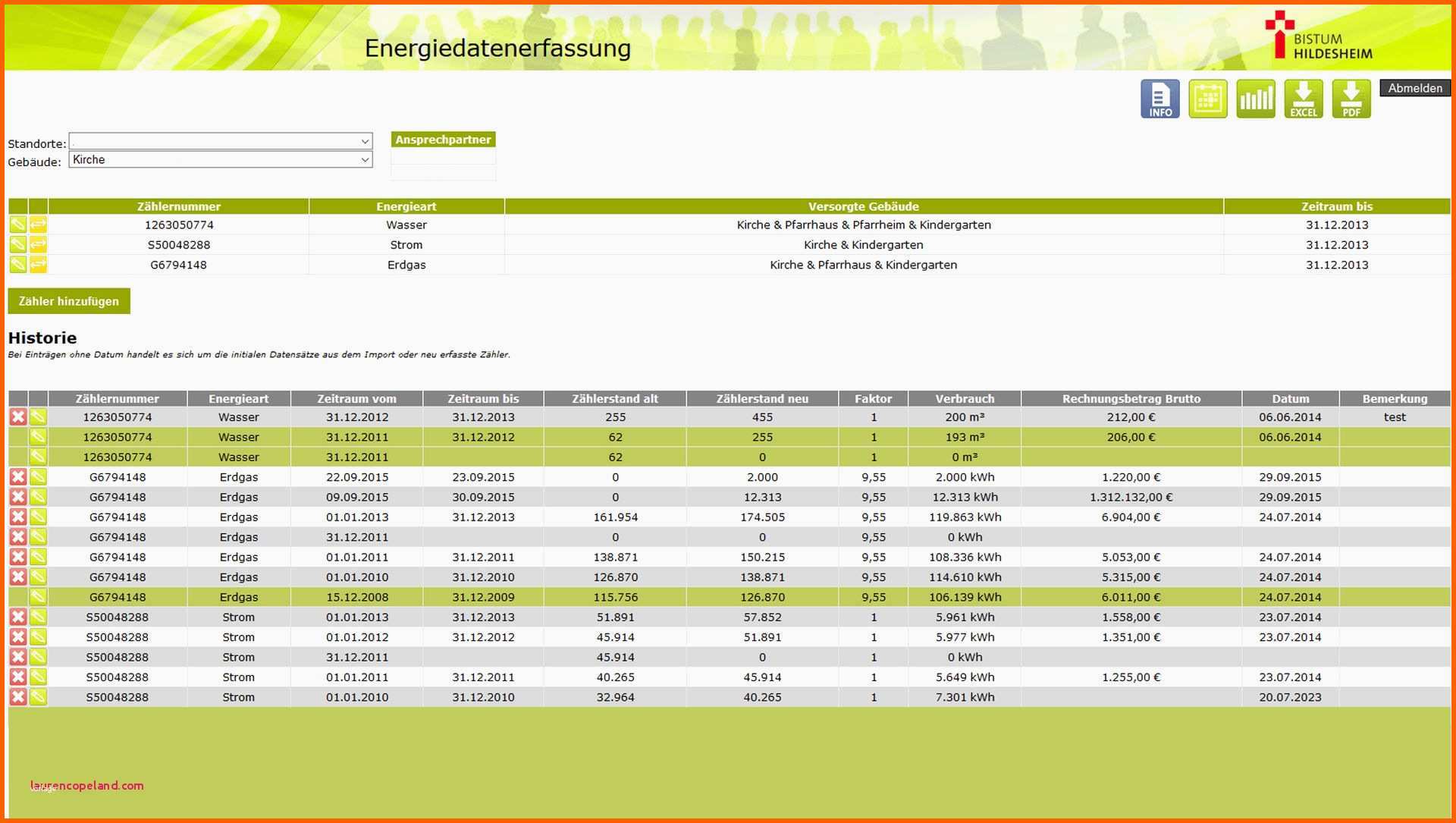Viewport: 1456px width, 823px height.
Task: Delete the Erdgas entry with 0 kWh
Action: click(x=18, y=536)
